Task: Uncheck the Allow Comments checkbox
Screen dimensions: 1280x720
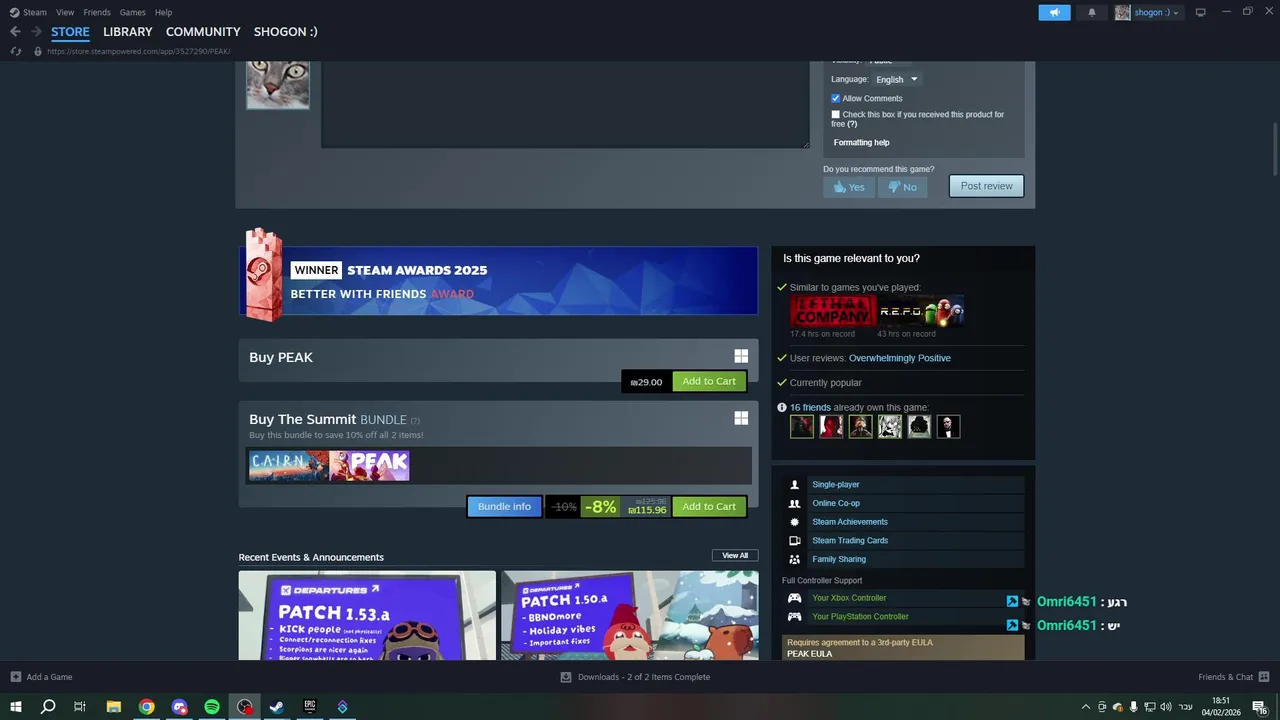Action: (x=836, y=98)
